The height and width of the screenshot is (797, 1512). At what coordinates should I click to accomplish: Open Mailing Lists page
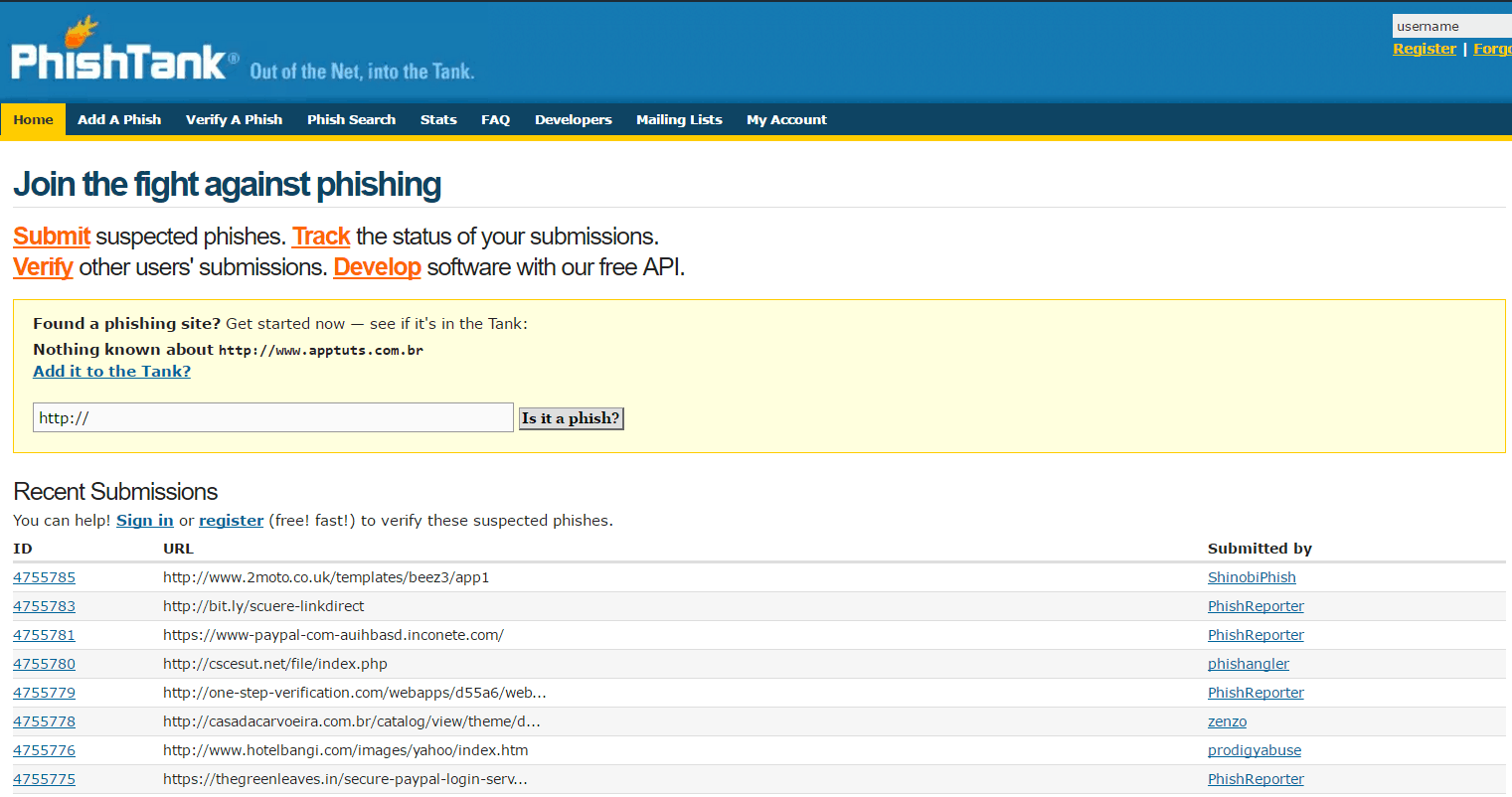(679, 119)
